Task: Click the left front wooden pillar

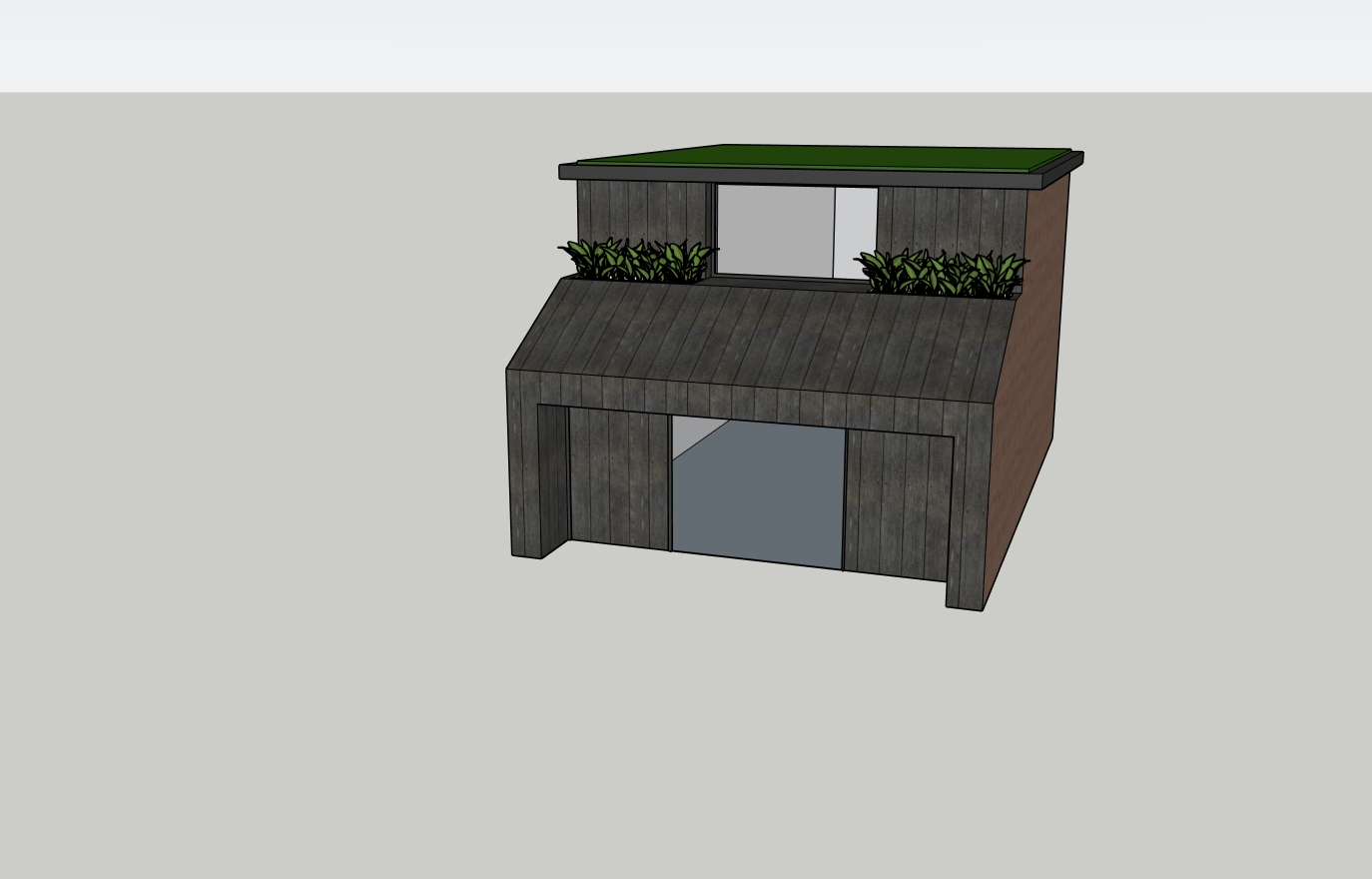Action: [x=524, y=469]
